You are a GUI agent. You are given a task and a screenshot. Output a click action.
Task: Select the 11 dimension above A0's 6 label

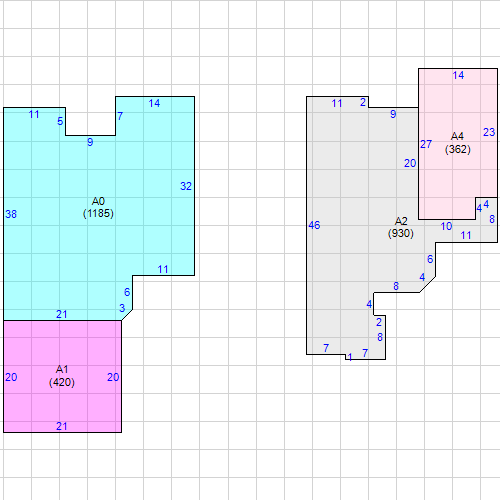click(x=163, y=269)
